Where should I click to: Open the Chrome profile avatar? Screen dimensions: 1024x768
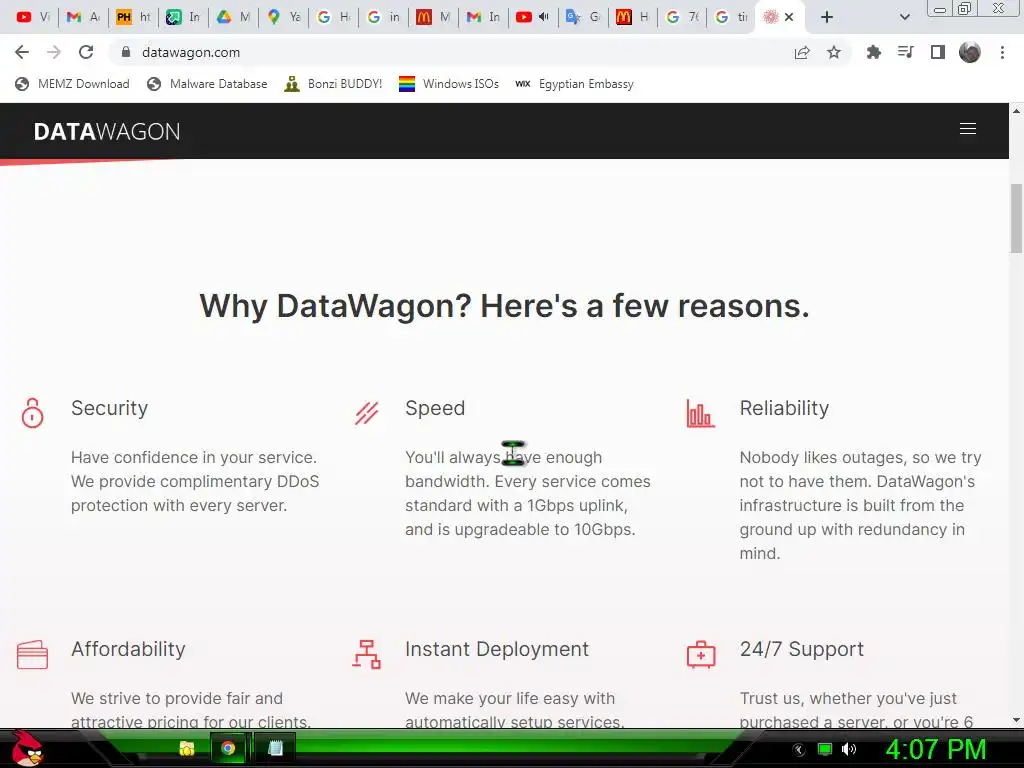click(970, 52)
